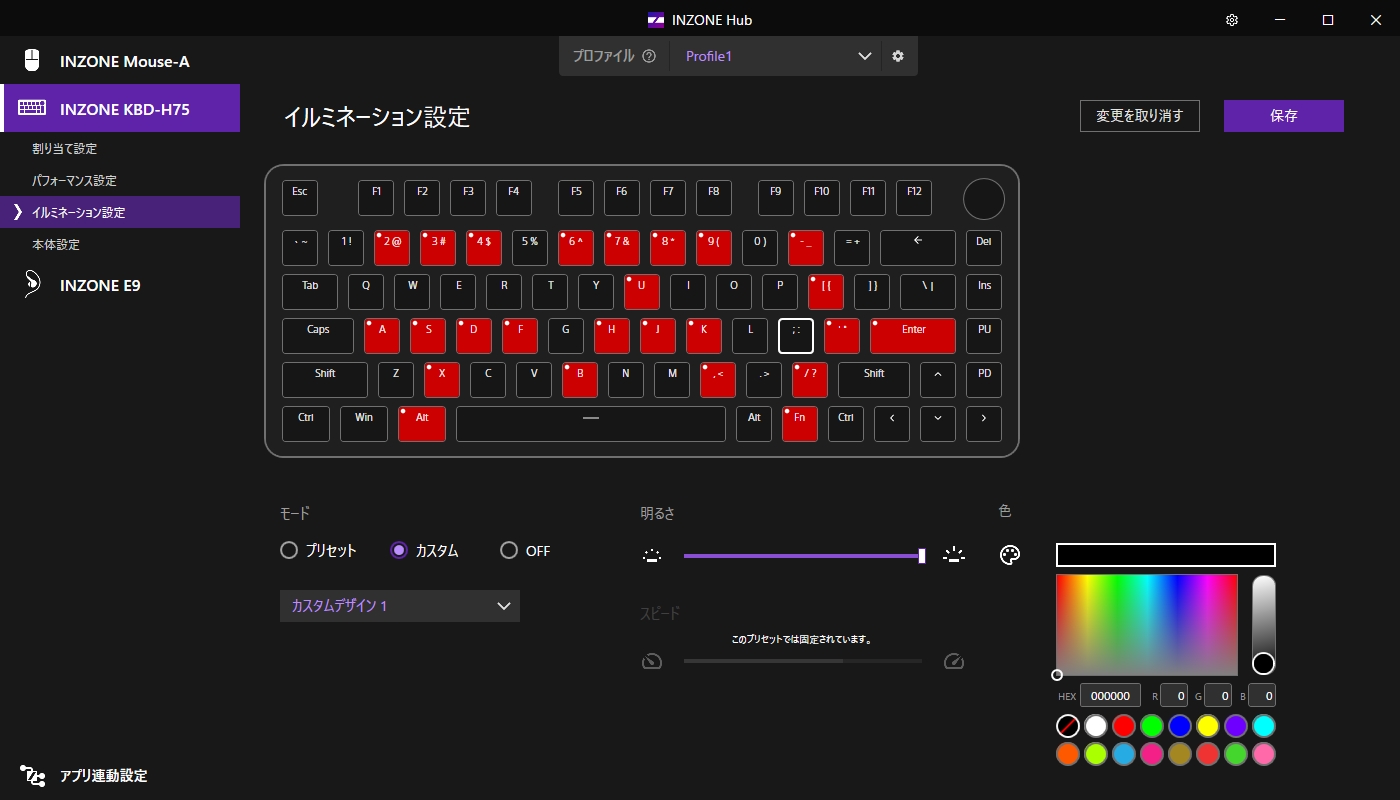Go to イルミネーション設定 page
This screenshot has height=800, width=1400.
pyautogui.click(x=120, y=212)
